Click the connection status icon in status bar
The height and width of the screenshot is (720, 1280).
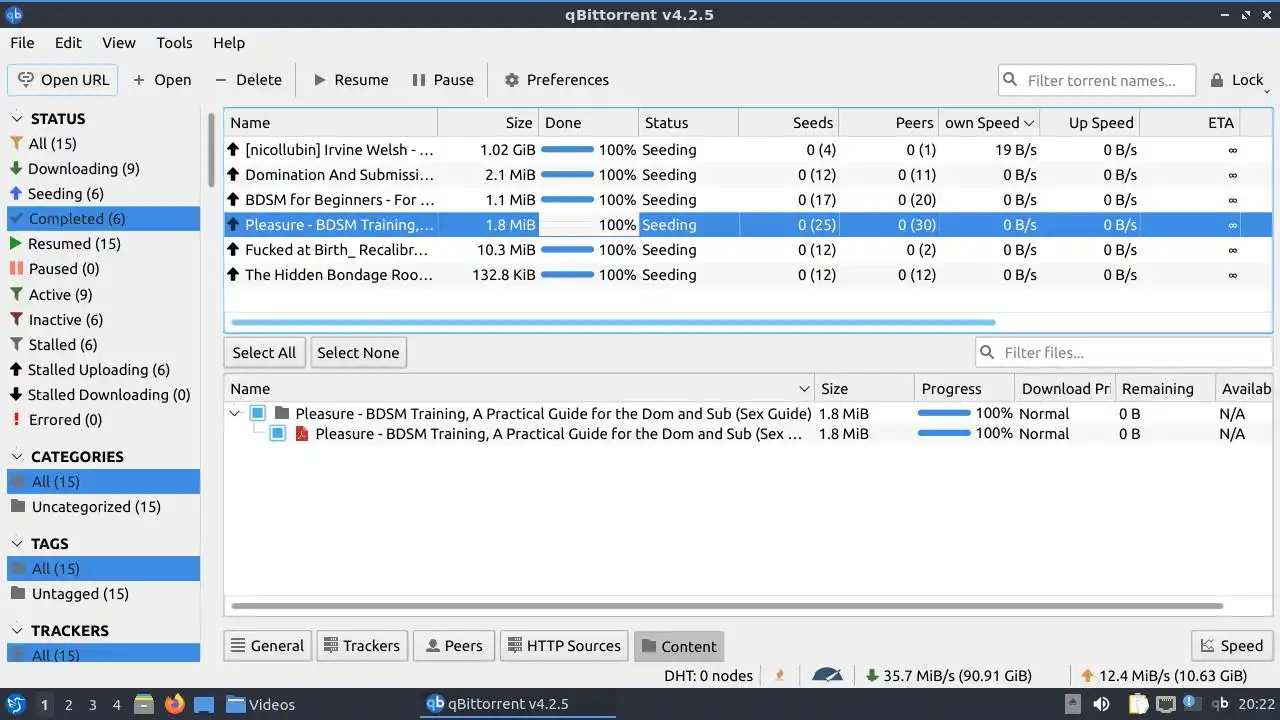coord(780,676)
